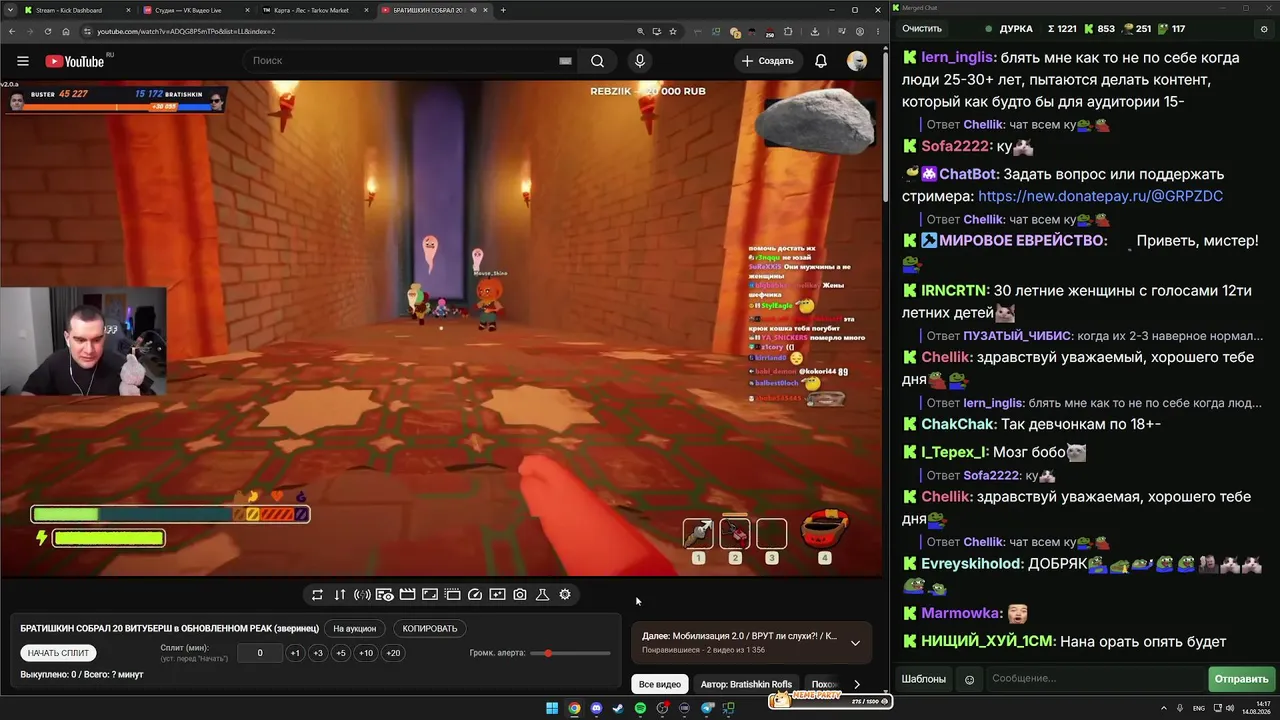The width and height of the screenshot is (1280, 720).
Task: Open the on-screen keyboard in search box
Action: click(565, 61)
